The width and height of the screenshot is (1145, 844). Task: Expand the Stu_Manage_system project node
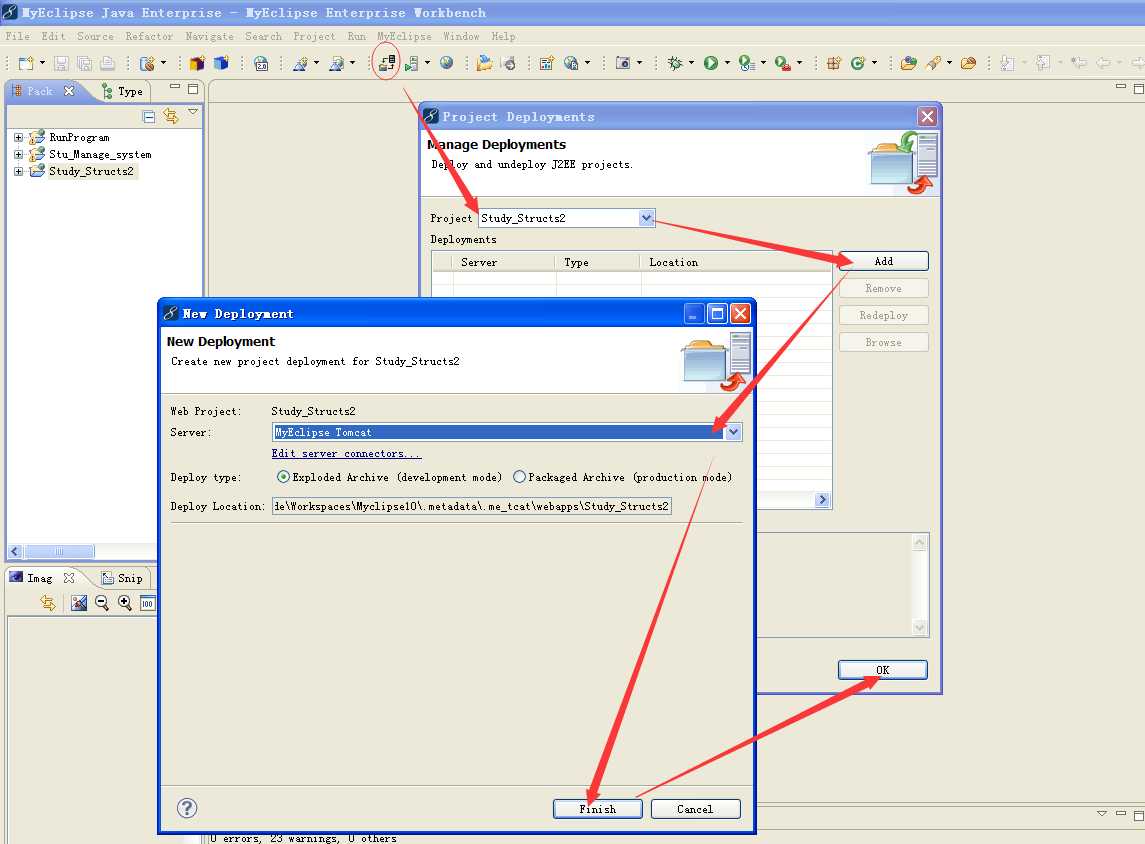coord(18,154)
